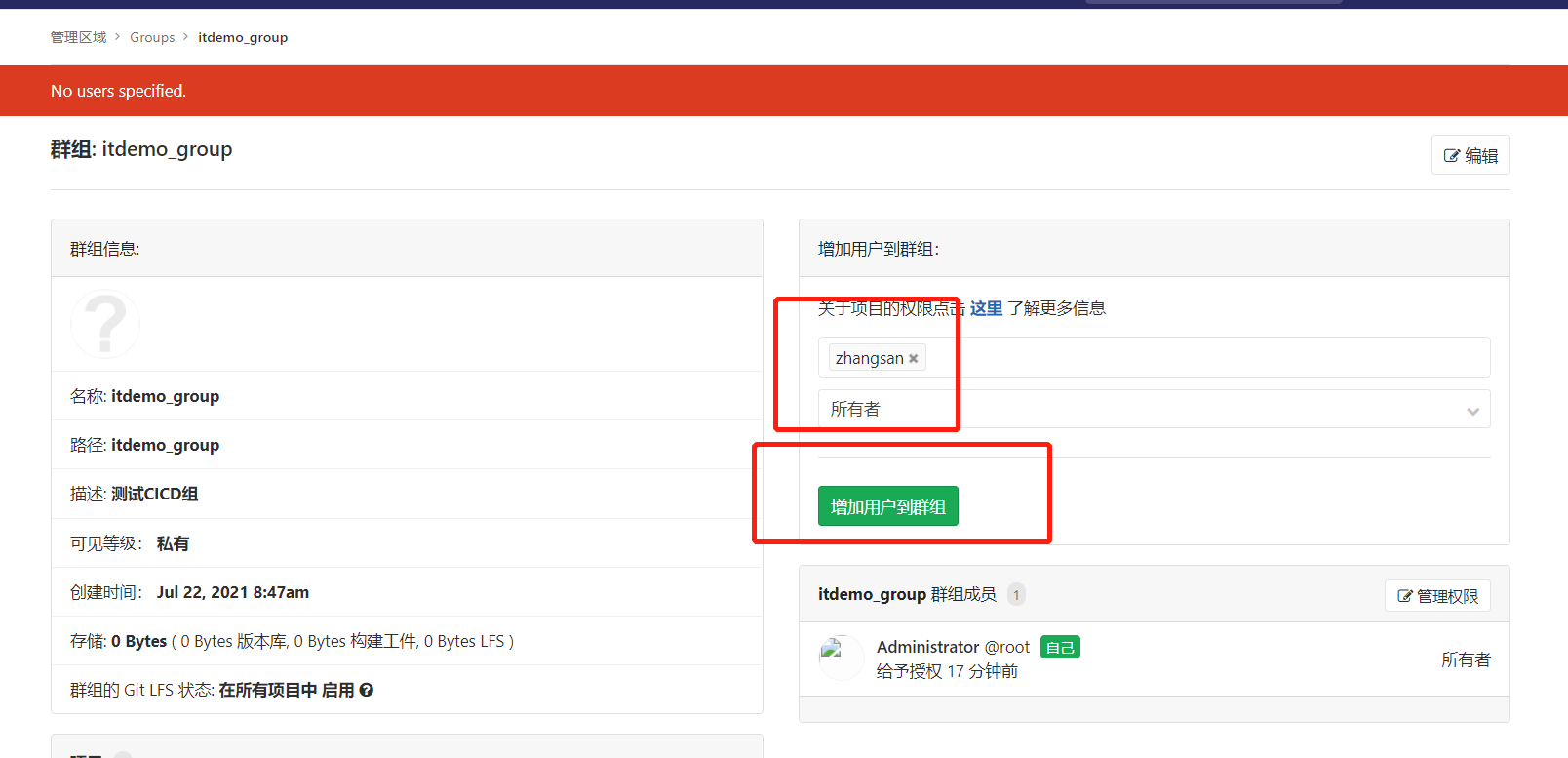Click the 增加用户到群组 green button
Image resolution: width=1568 pixels, height=758 pixels.
coord(887,506)
